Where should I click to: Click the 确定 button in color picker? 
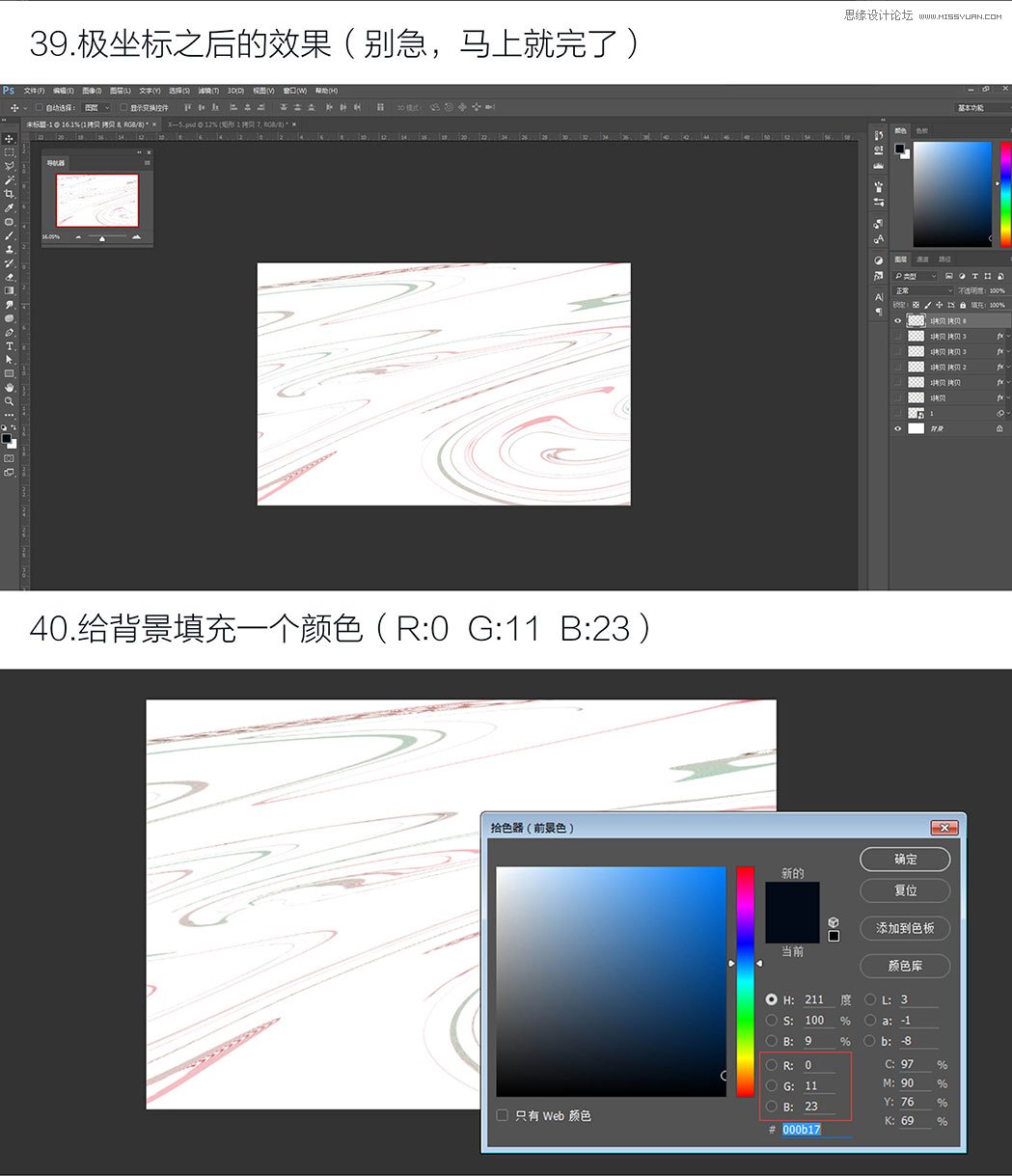(905, 859)
